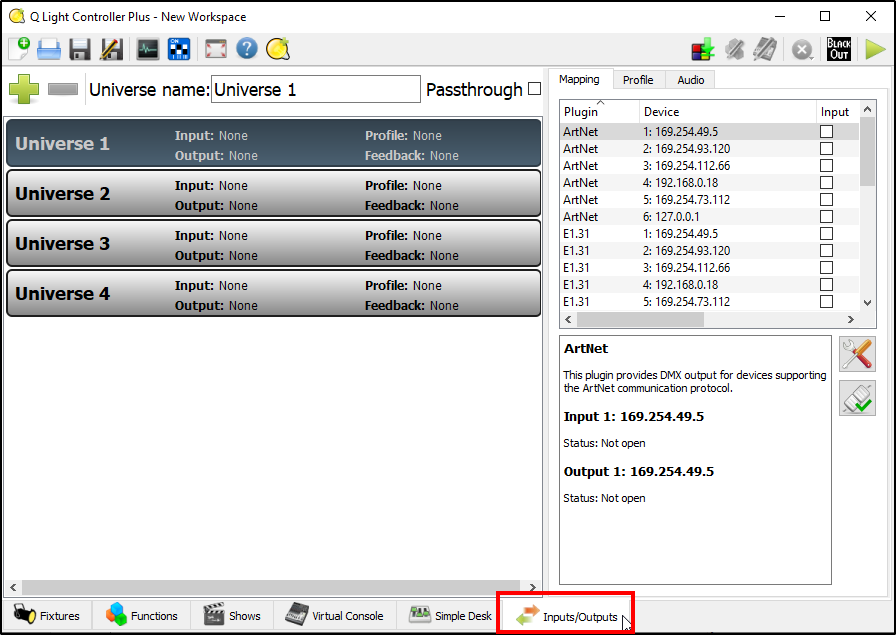The width and height of the screenshot is (896, 635).
Task: Sort by the Plugin column header
Action: [x=599, y=111]
